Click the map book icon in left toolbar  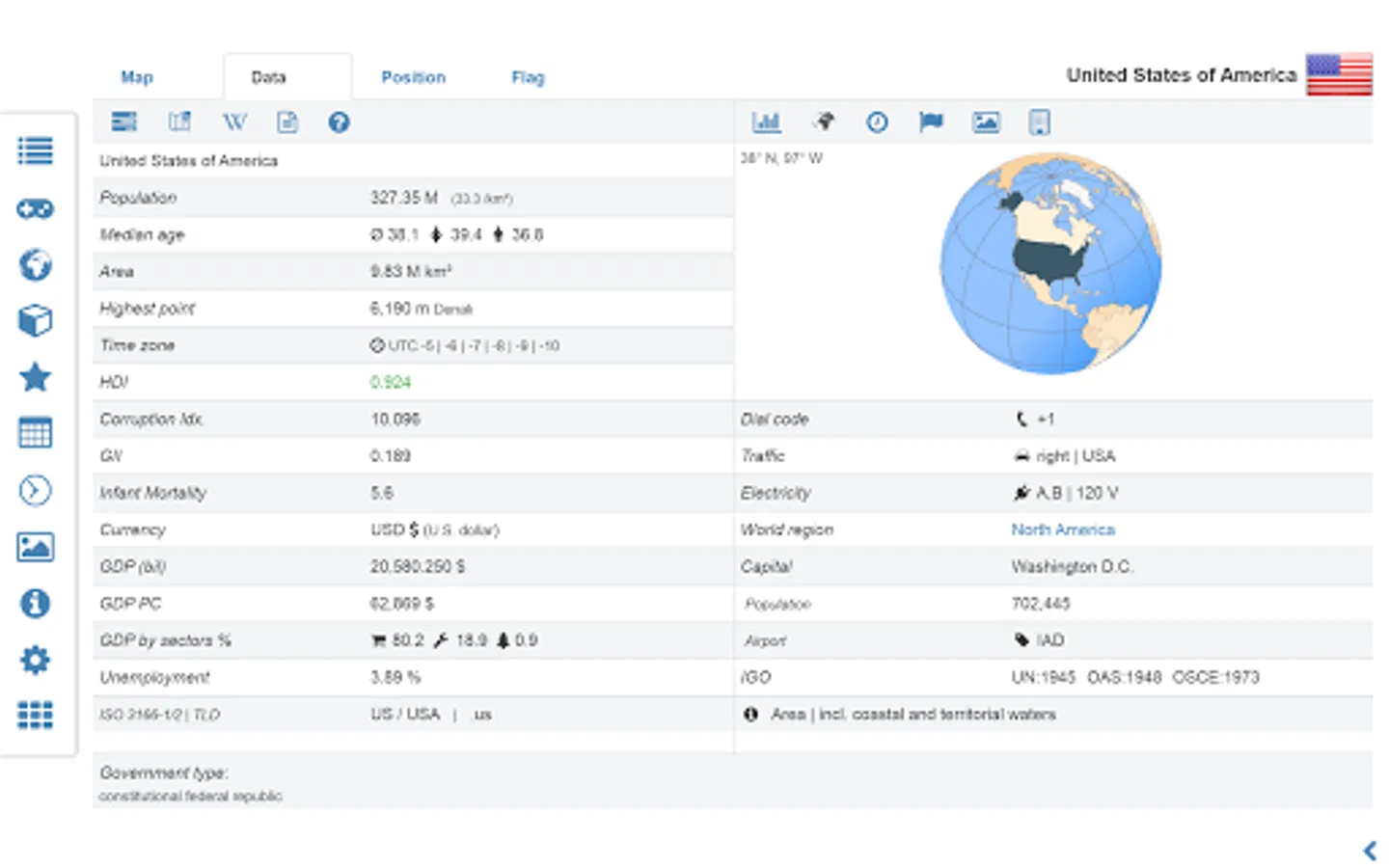(180, 122)
